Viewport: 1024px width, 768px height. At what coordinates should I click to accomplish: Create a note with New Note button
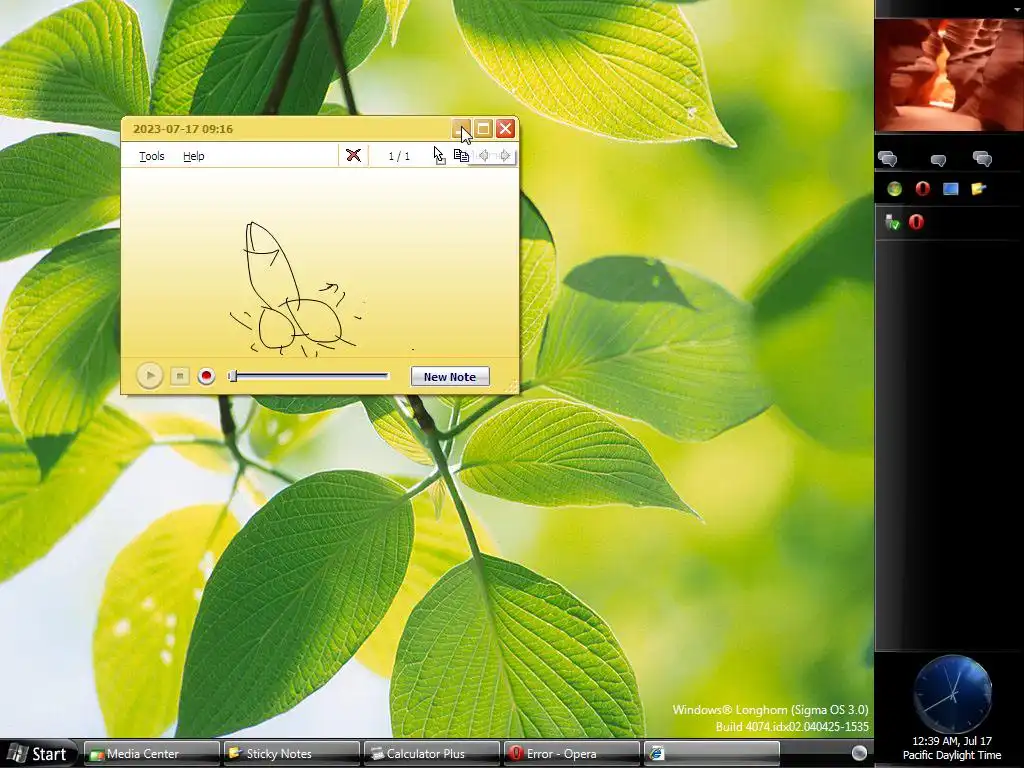point(450,377)
